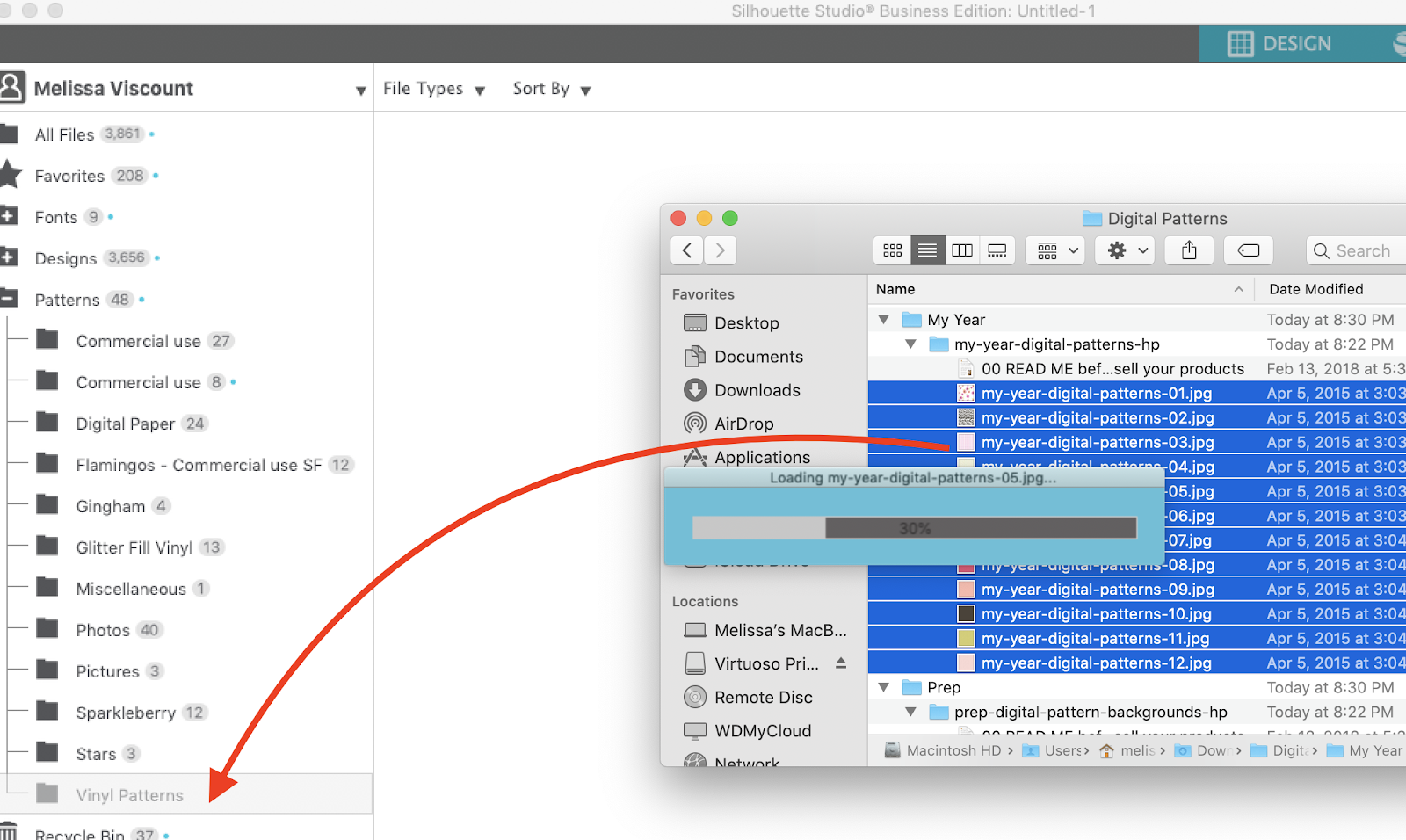Switch Finder to column view
The height and width of the screenshot is (840, 1406).
point(962,250)
